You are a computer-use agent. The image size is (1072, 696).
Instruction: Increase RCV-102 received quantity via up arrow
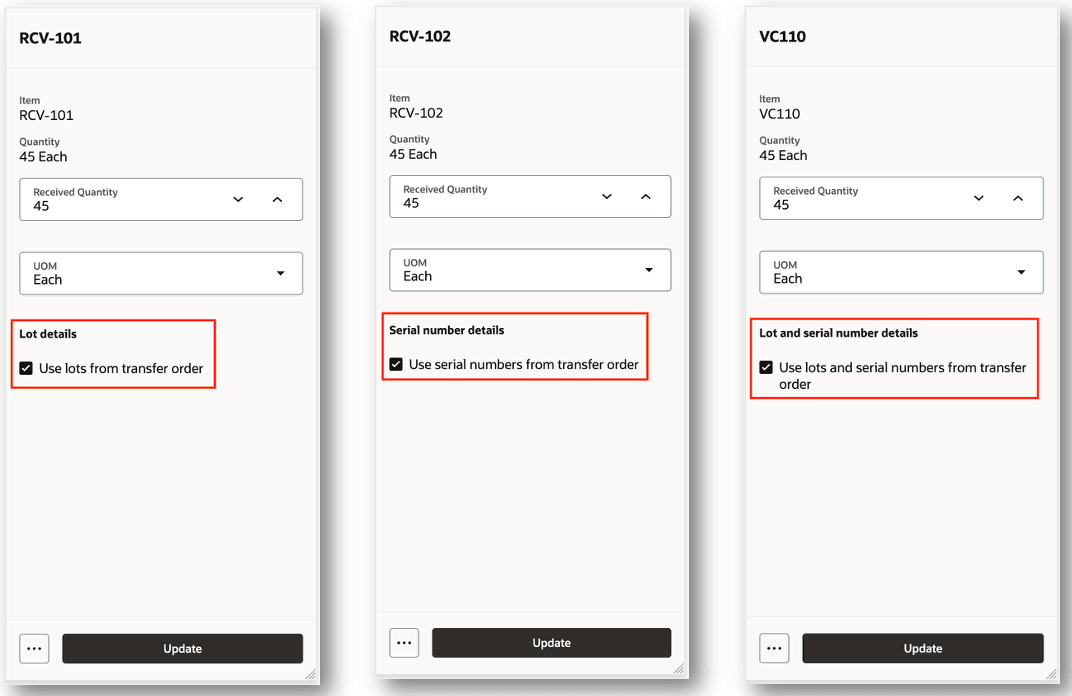[x=646, y=197]
